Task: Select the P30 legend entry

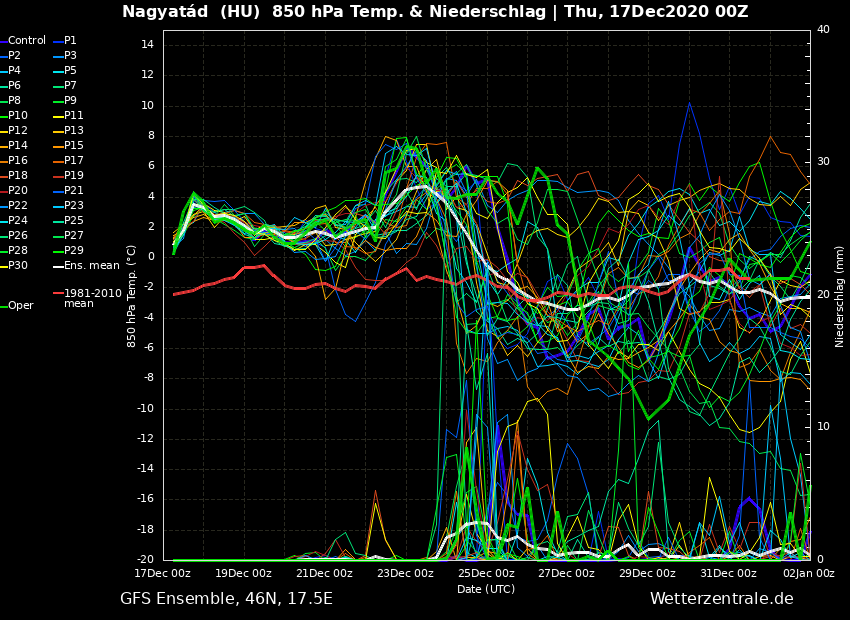Action: [18, 266]
